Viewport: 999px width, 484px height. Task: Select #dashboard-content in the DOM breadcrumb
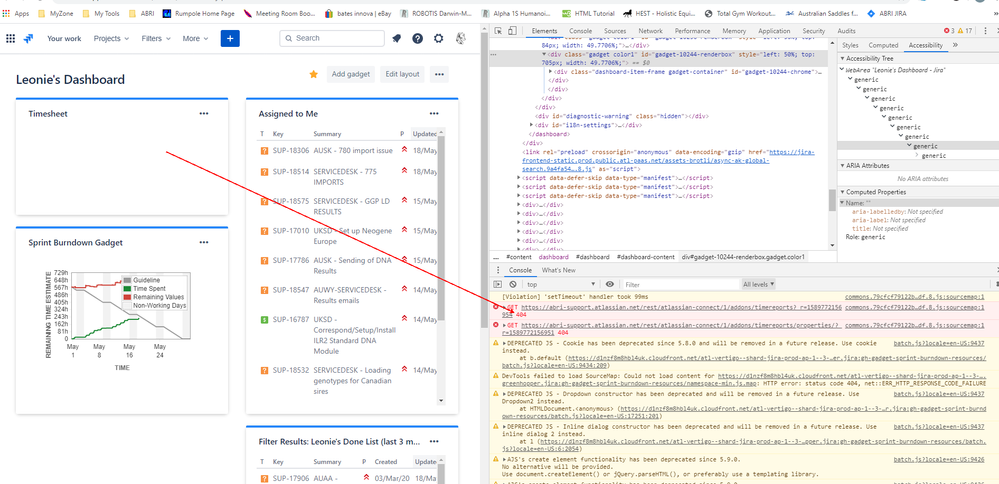pyautogui.click(x=645, y=257)
